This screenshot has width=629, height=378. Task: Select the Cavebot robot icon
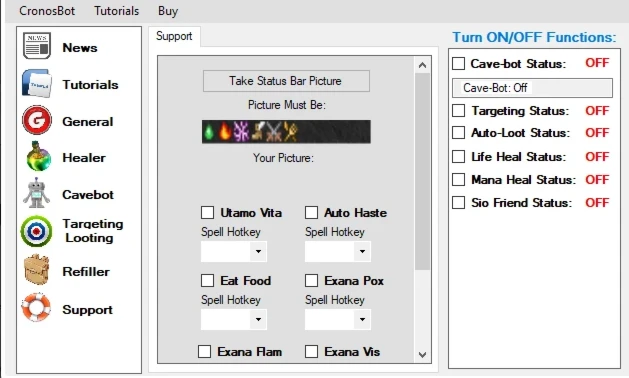37,193
